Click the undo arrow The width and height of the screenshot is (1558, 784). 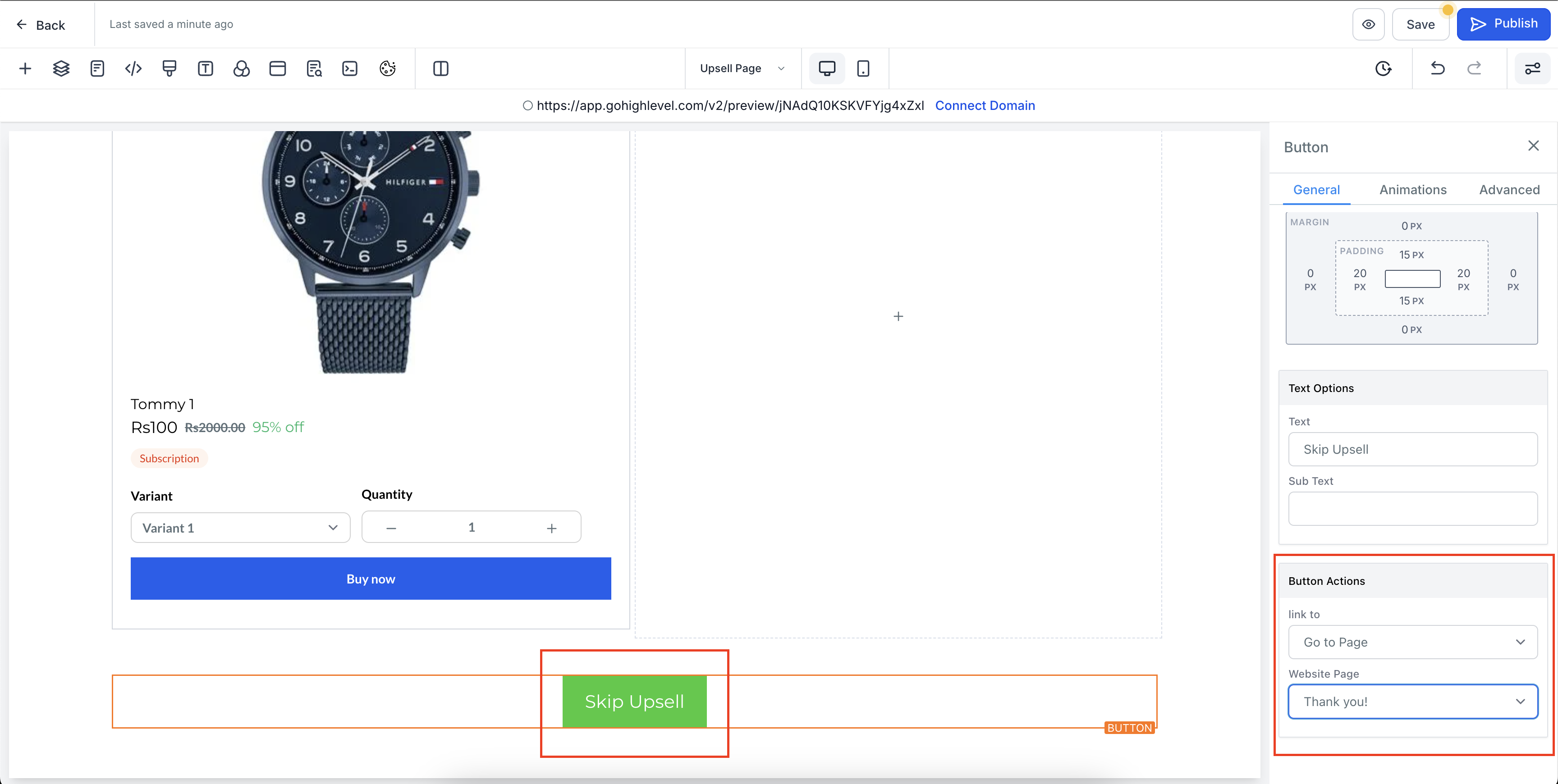(1438, 68)
